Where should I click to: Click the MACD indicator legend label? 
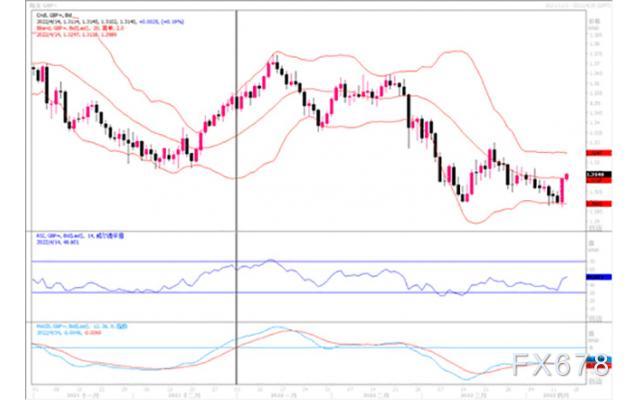coord(82,327)
